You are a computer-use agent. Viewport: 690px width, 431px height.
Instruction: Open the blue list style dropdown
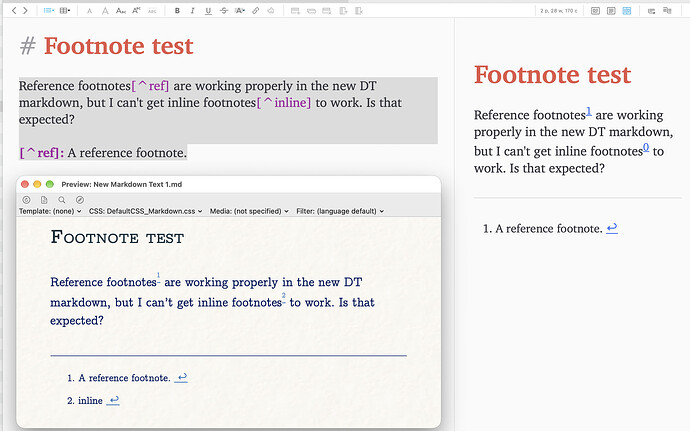tap(48, 11)
